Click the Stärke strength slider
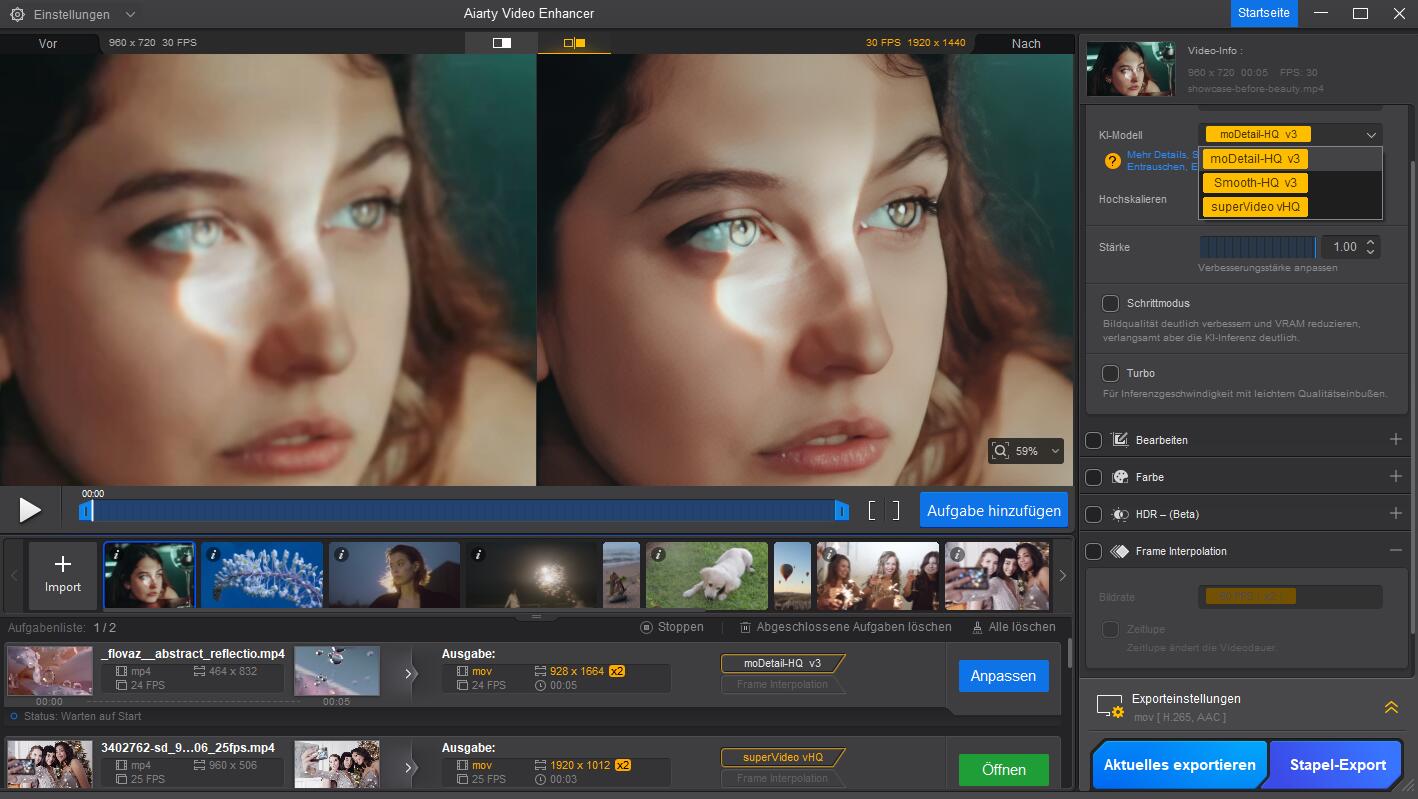 1257,247
